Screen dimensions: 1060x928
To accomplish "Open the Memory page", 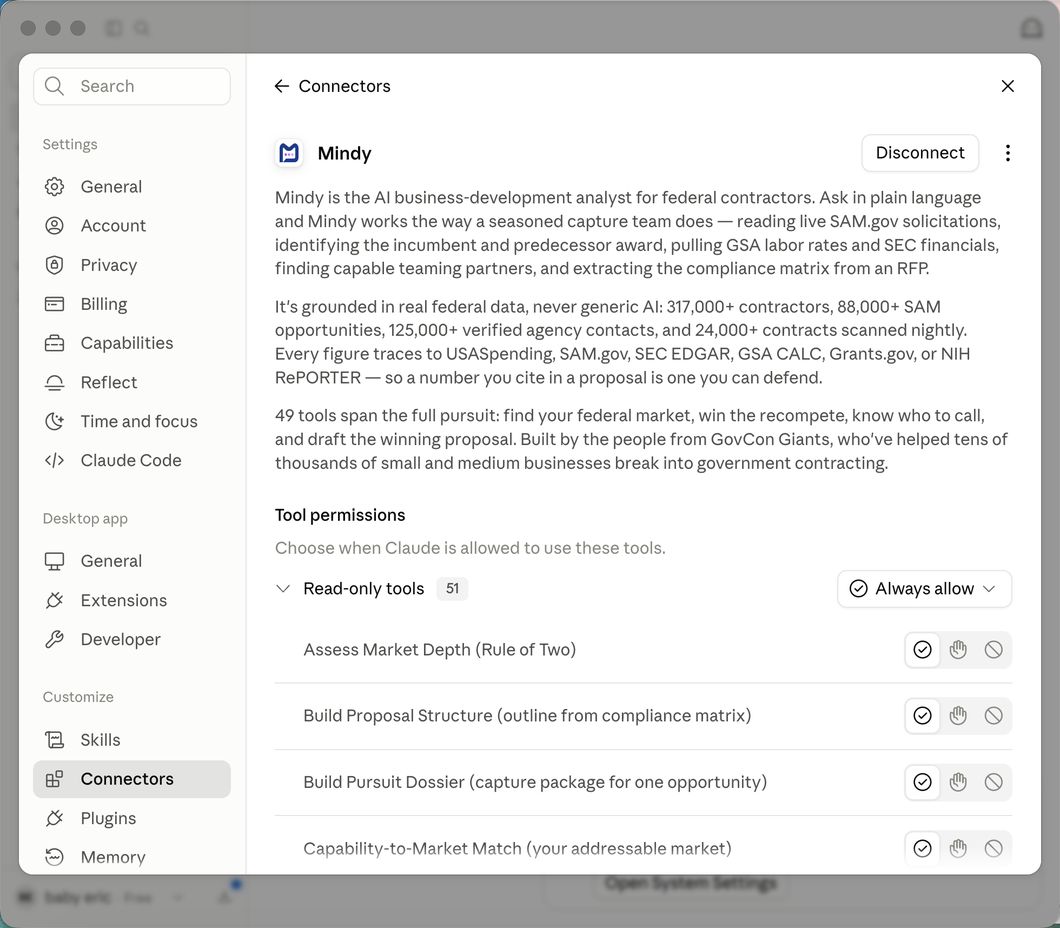I will pos(132,857).
